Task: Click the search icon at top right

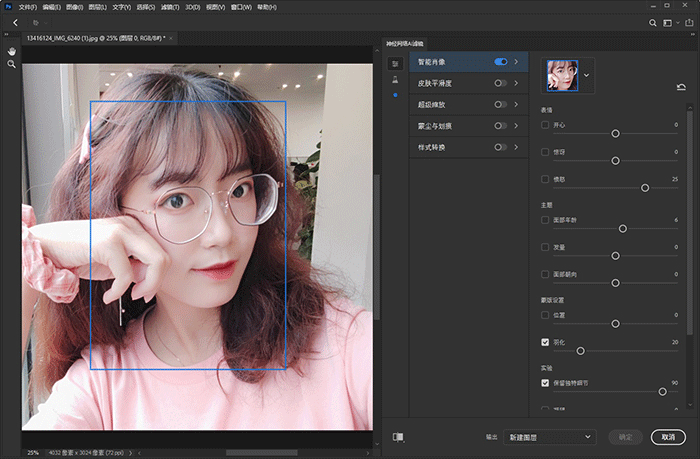Action: 654,22
